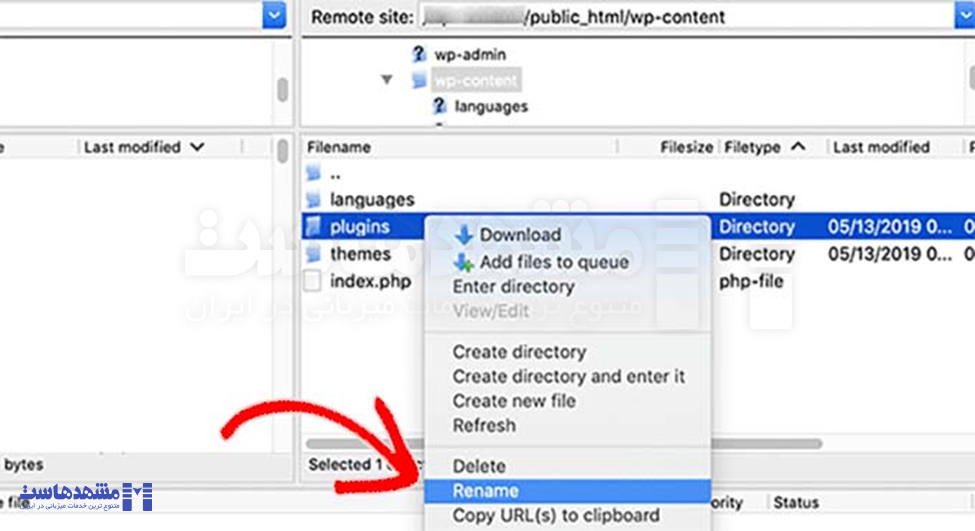Image resolution: width=975 pixels, height=531 pixels.
Task: Select Delete in the context menu
Action: (x=479, y=466)
